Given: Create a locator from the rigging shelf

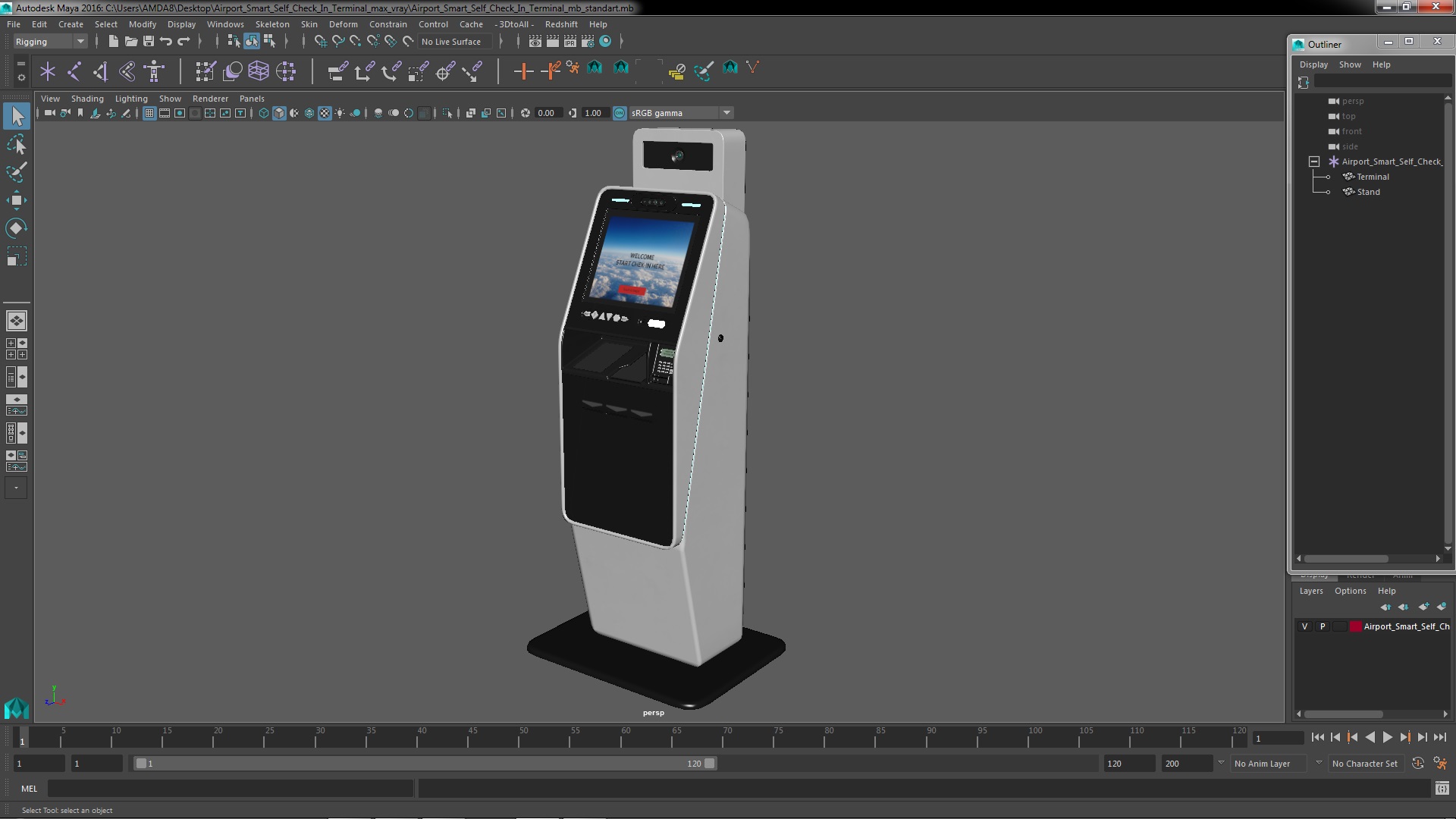Looking at the screenshot, I should coord(48,72).
